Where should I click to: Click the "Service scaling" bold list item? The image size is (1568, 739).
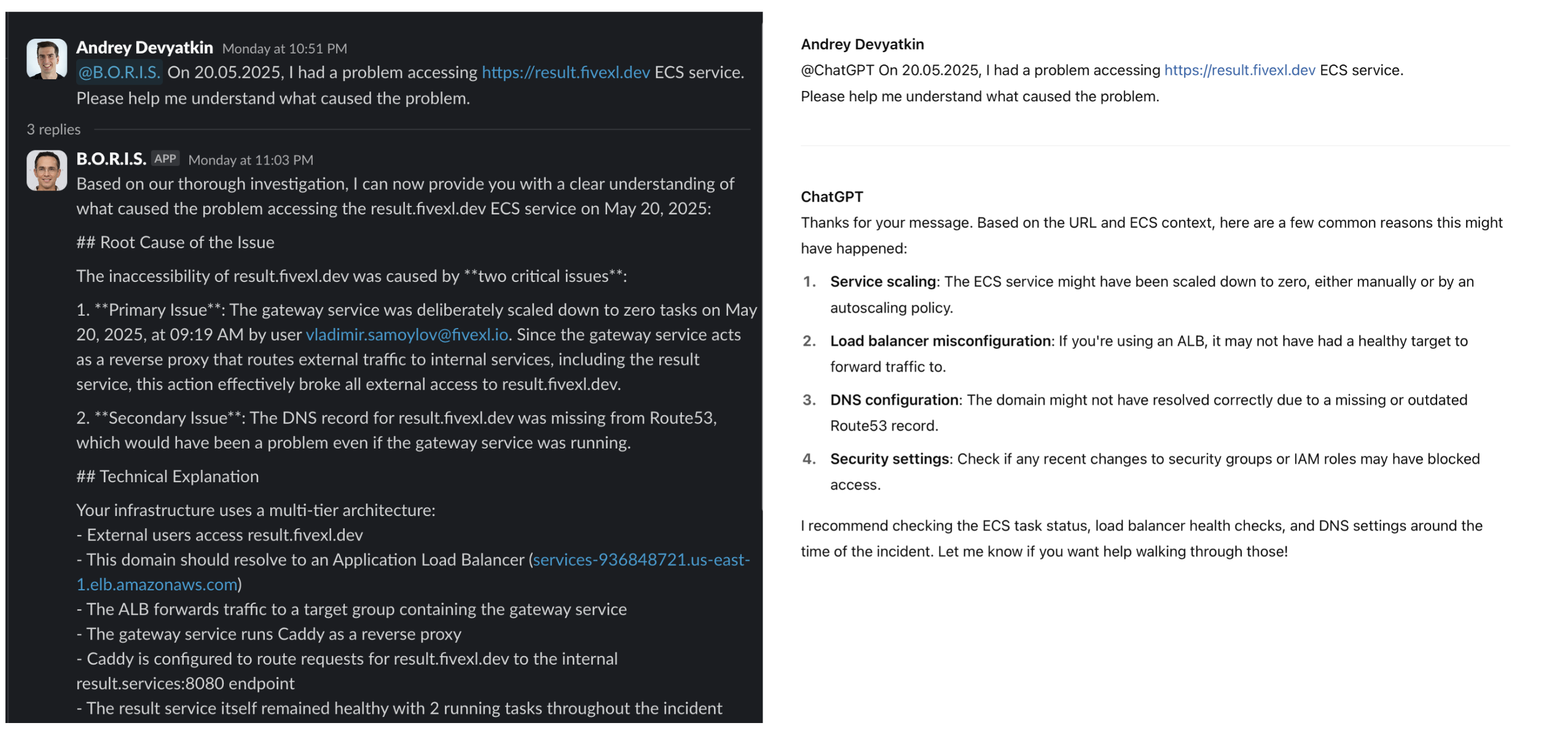[882, 282]
